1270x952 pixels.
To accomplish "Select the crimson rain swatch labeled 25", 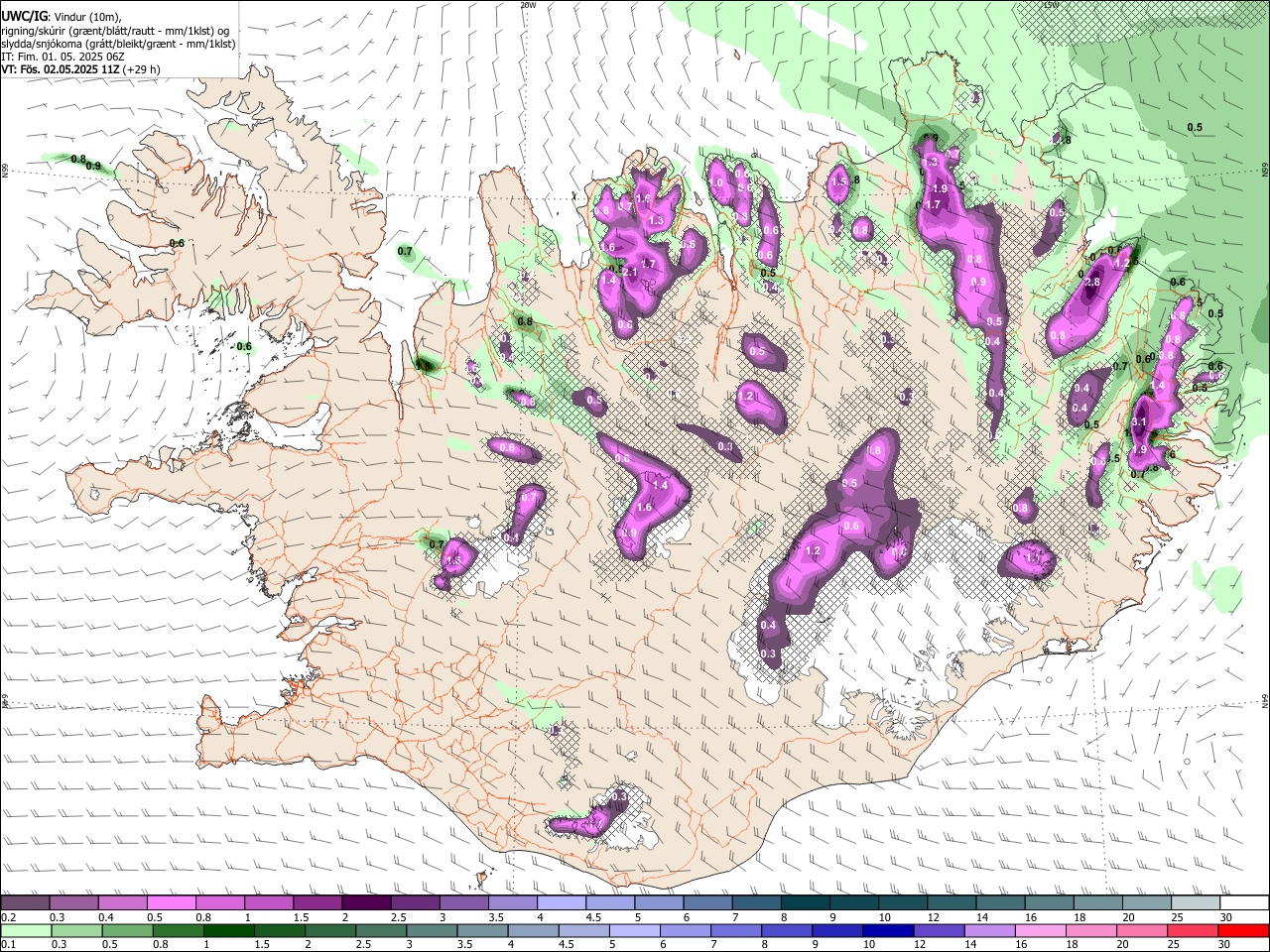I will pos(1194,930).
